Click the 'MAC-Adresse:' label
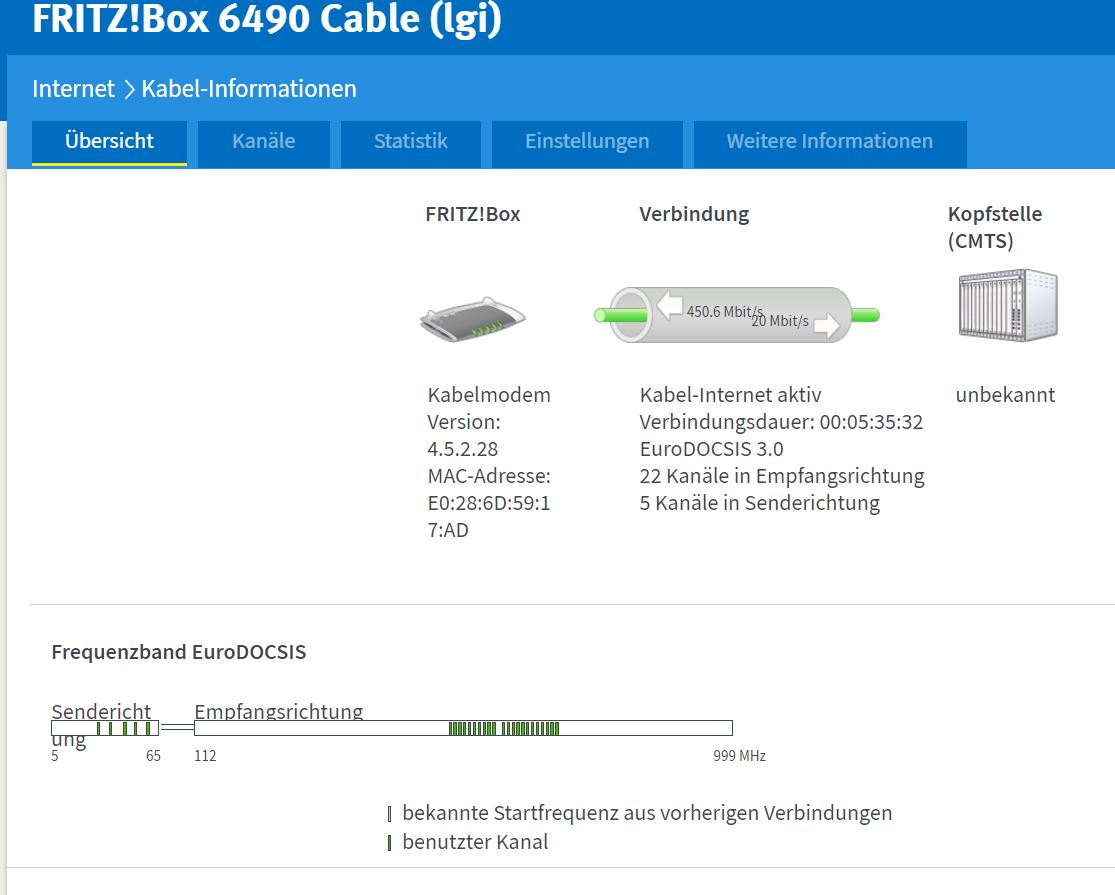The width and height of the screenshot is (1115, 895). click(x=489, y=476)
